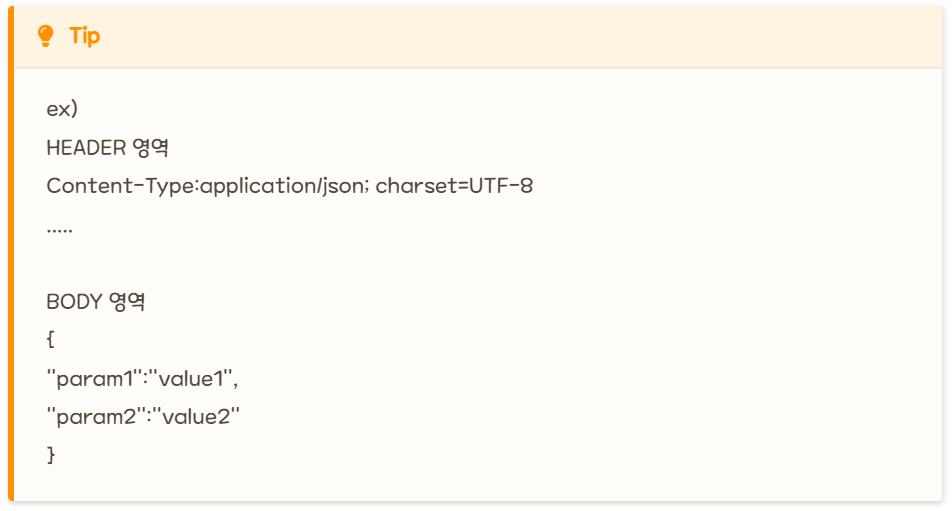Click the orange left border bar
Screen dimensions: 952x511
(x=11, y=254)
